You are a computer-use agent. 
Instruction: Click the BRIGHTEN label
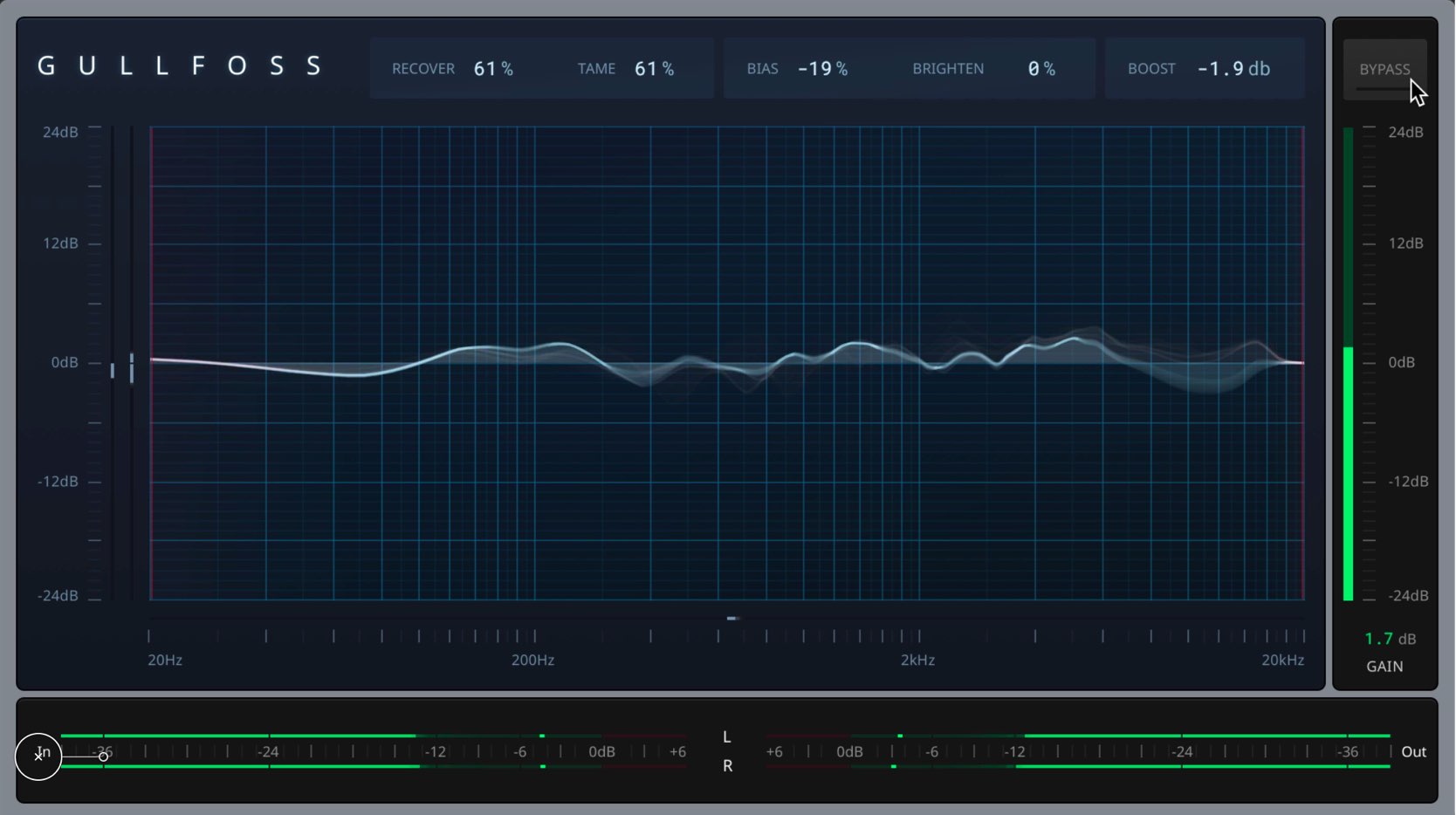tap(948, 69)
